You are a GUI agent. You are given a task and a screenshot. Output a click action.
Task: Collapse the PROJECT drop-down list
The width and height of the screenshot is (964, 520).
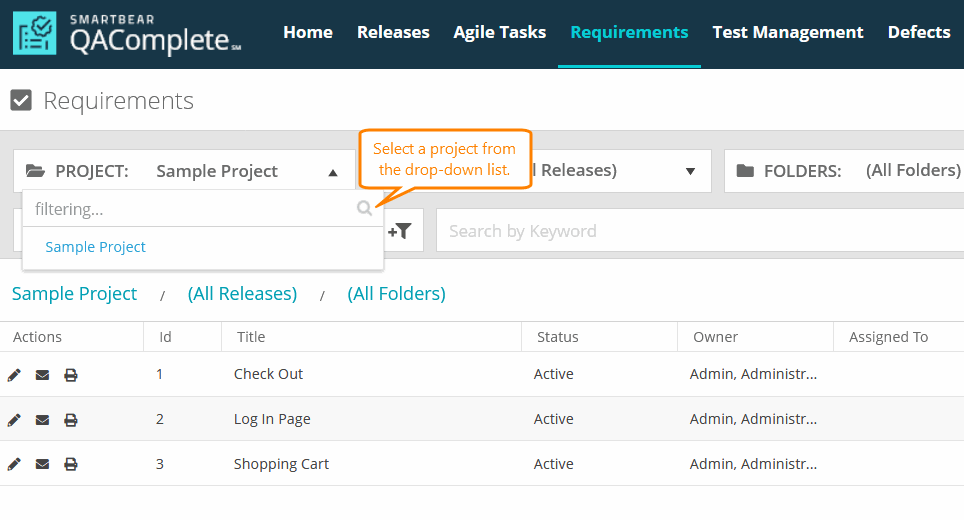coord(333,172)
